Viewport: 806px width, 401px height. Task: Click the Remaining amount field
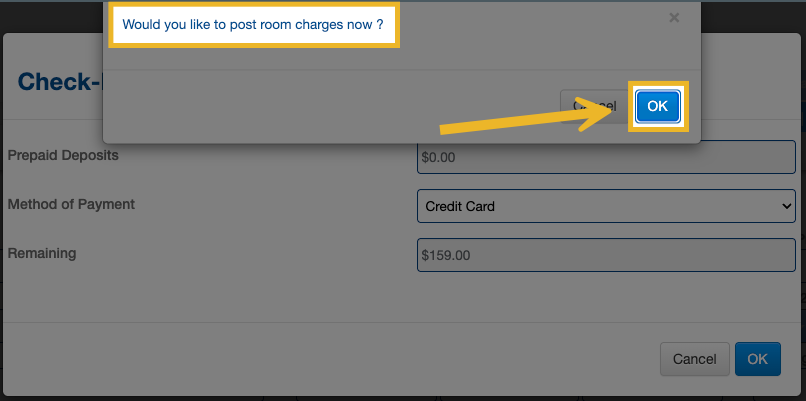point(605,255)
